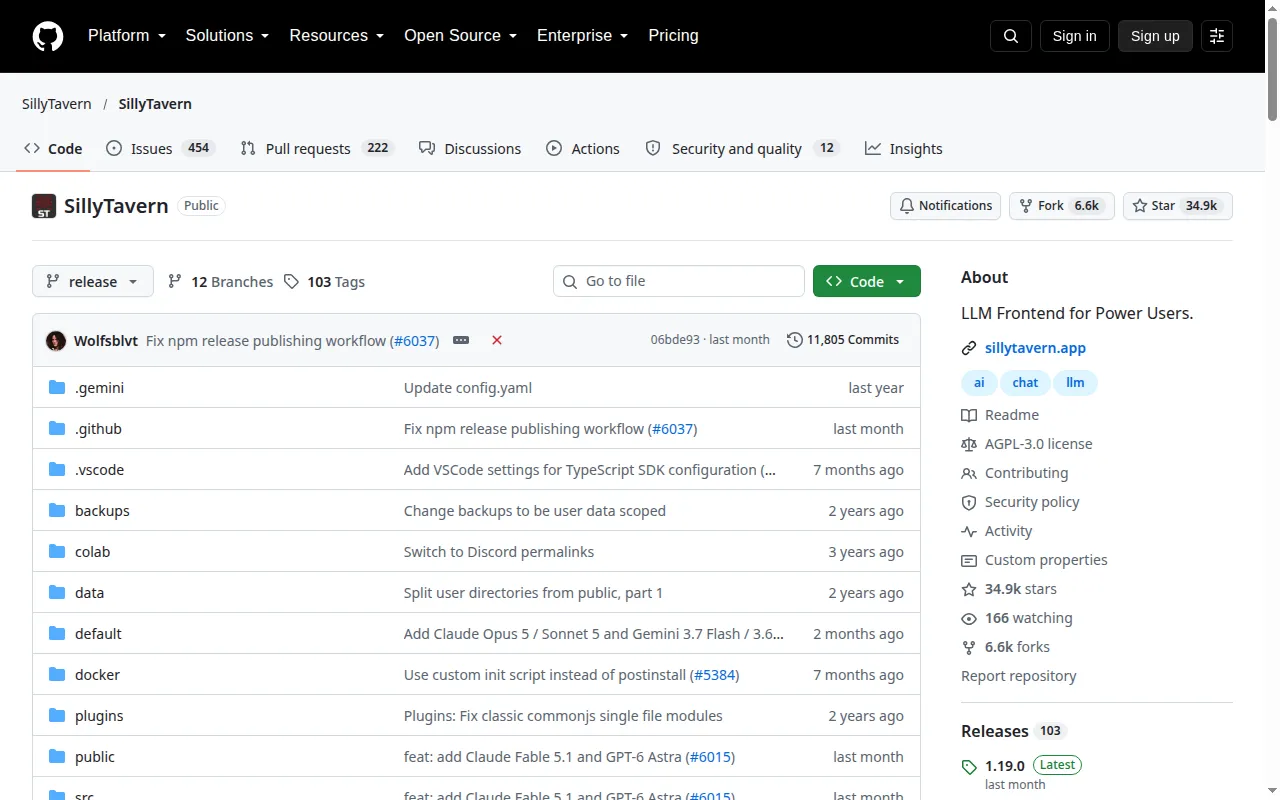The image size is (1280, 800).
Task: Expand the Enterprise menu
Action: pyautogui.click(x=582, y=36)
